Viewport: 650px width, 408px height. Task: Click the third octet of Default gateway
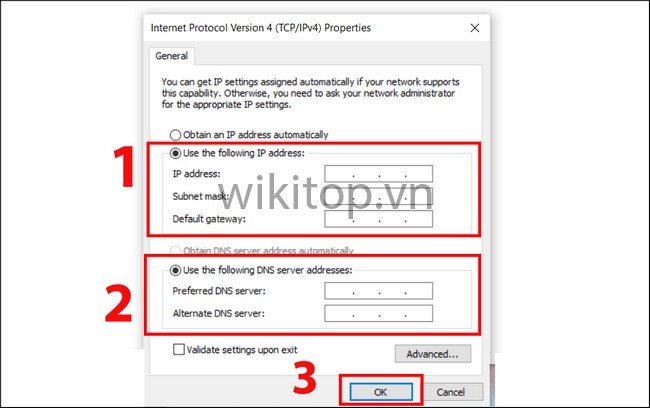click(x=393, y=219)
